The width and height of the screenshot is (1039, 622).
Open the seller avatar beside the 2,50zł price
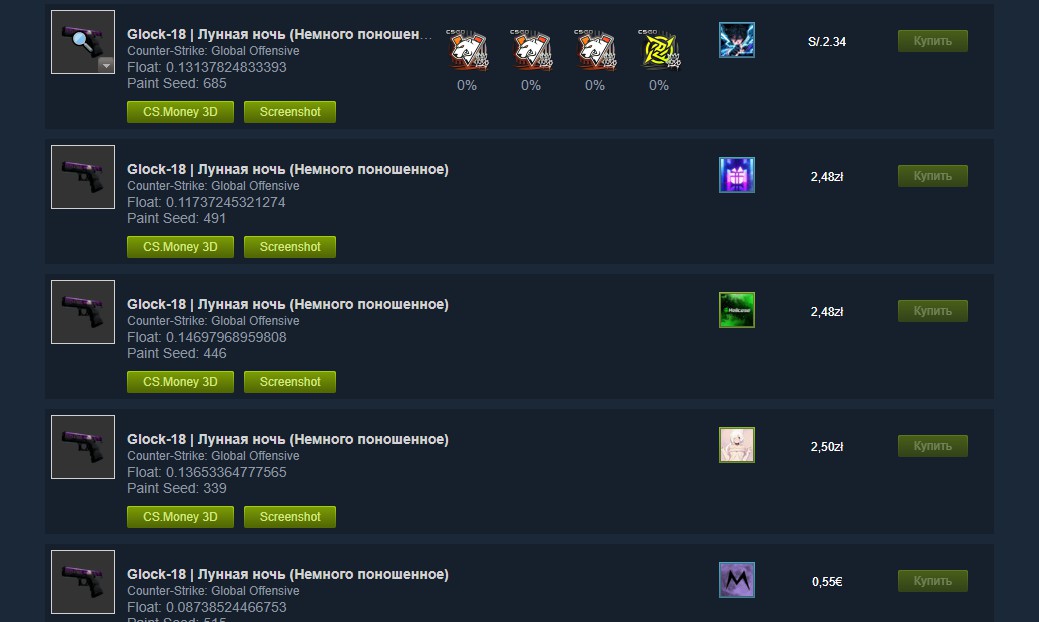737,444
